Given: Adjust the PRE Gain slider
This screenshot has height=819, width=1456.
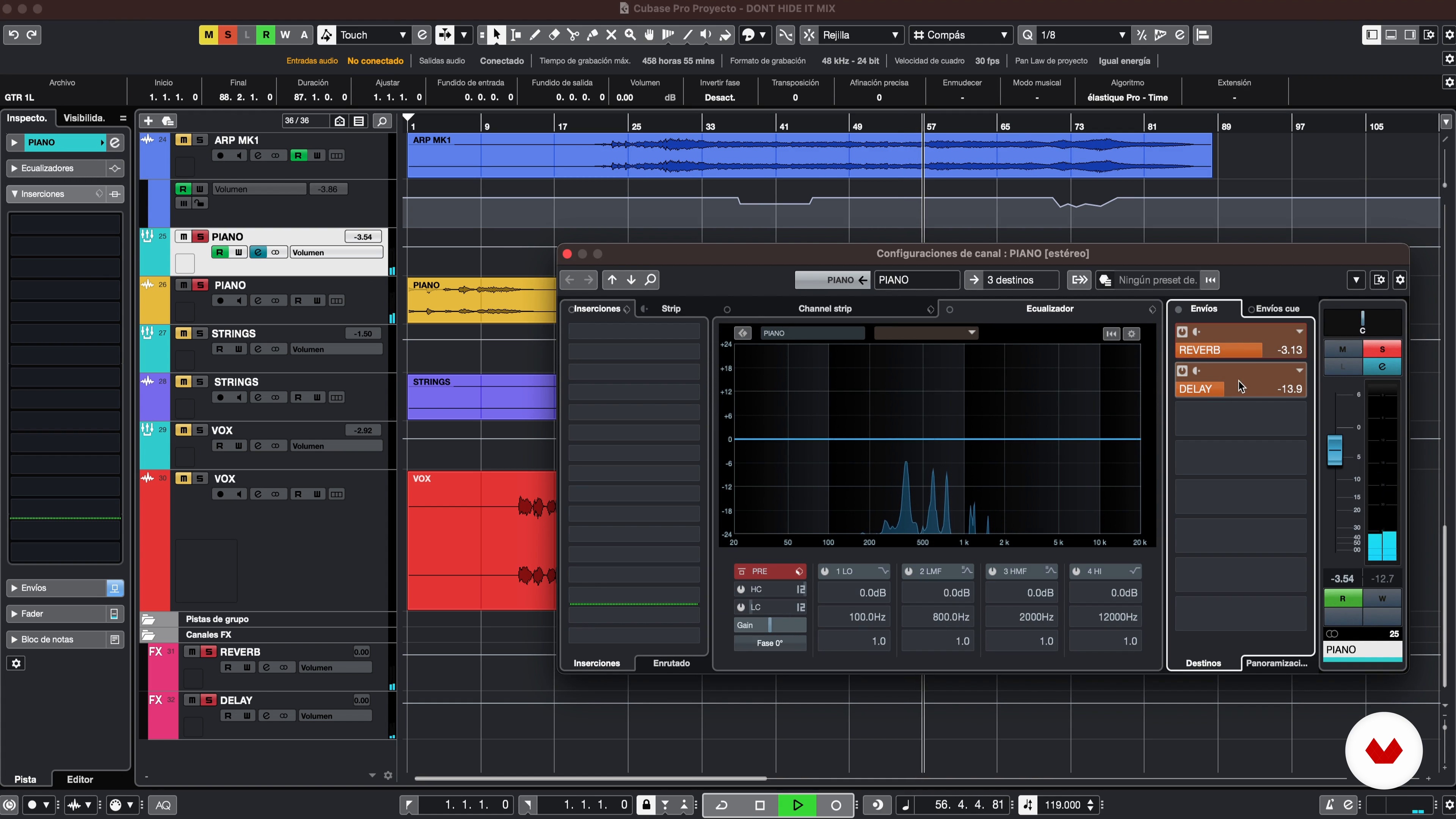Looking at the screenshot, I should coord(770,624).
